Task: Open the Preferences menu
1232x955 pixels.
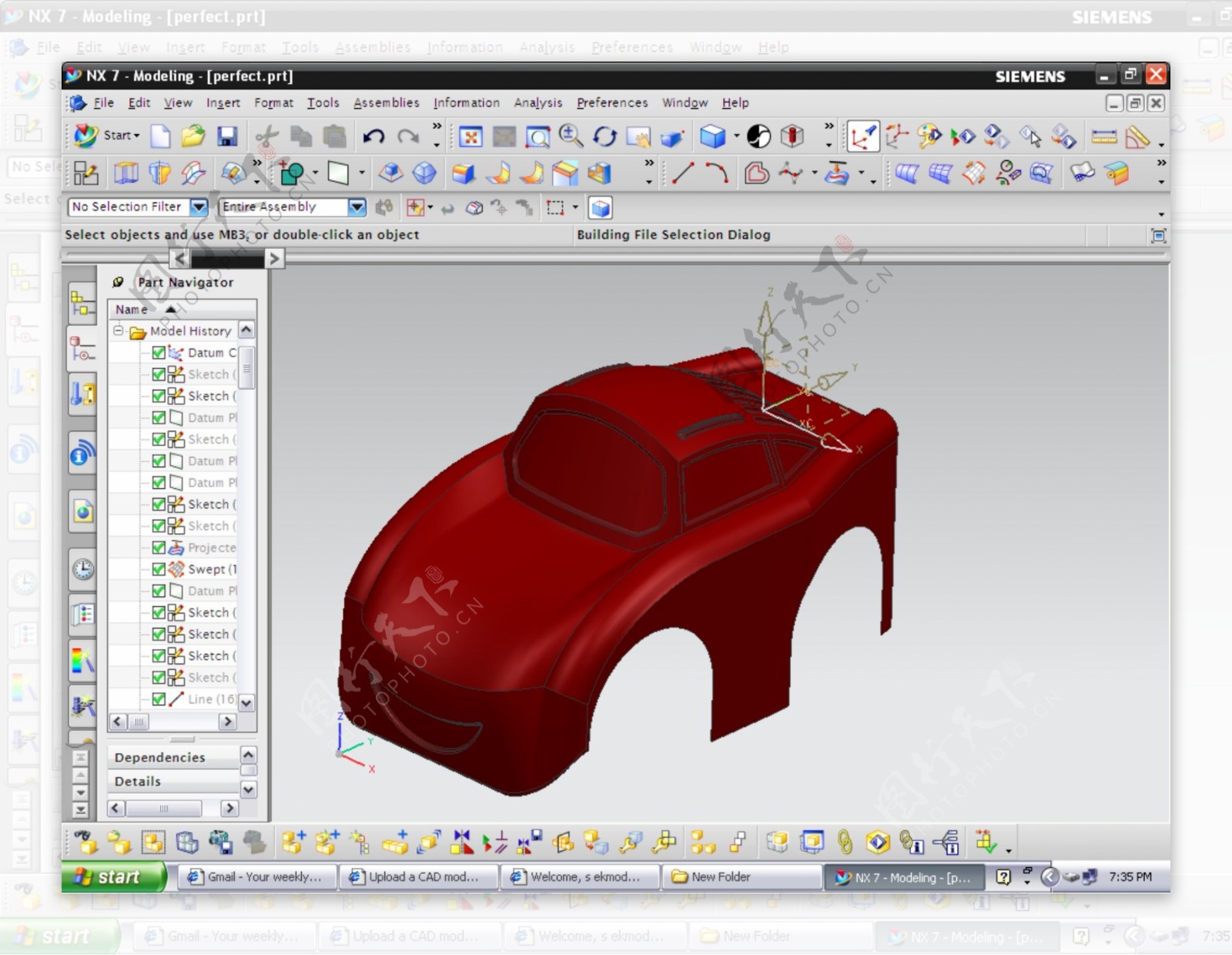Action: coord(612,102)
